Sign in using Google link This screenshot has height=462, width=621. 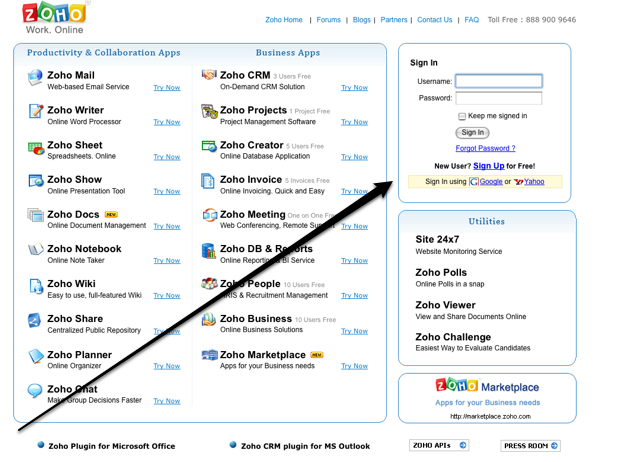coord(491,182)
